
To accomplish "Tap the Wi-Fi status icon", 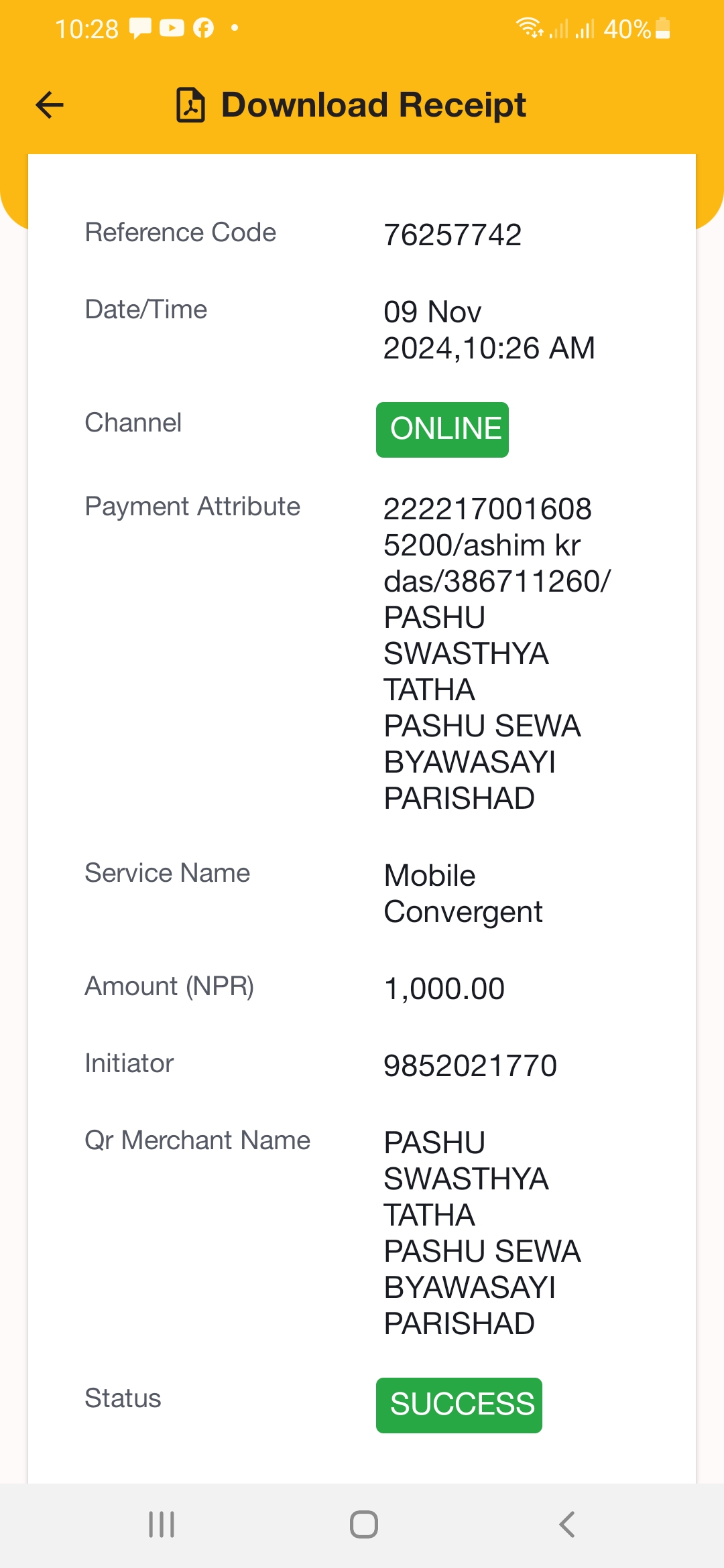I will (530, 28).
